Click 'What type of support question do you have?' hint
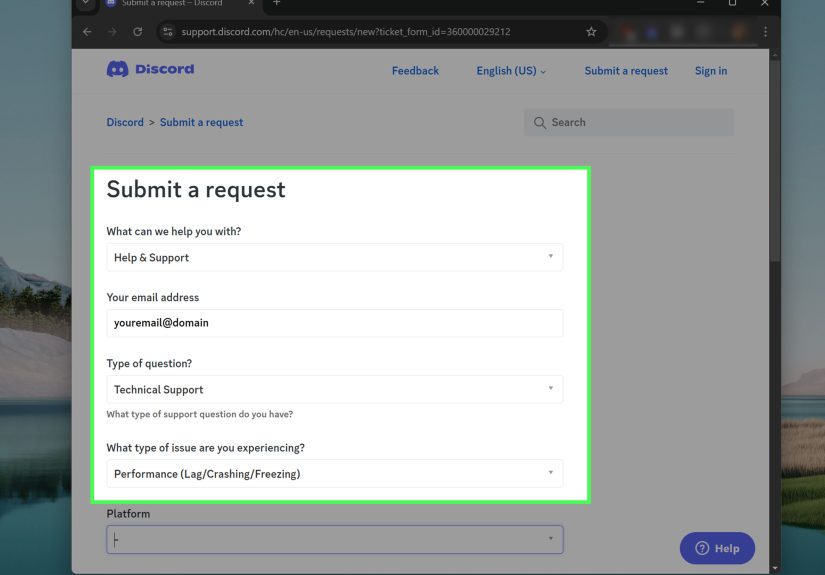 pyautogui.click(x=199, y=414)
